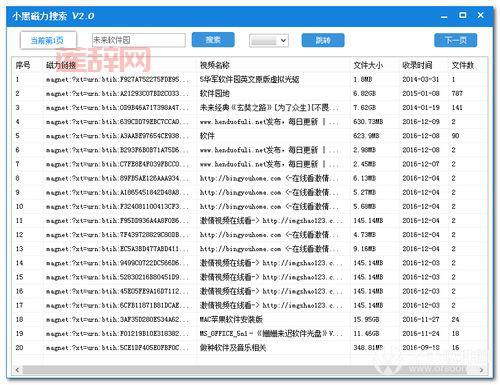Click the 5.27MB file size cell
The width and height of the screenshot is (500, 385).
pyautogui.click(x=364, y=193)
